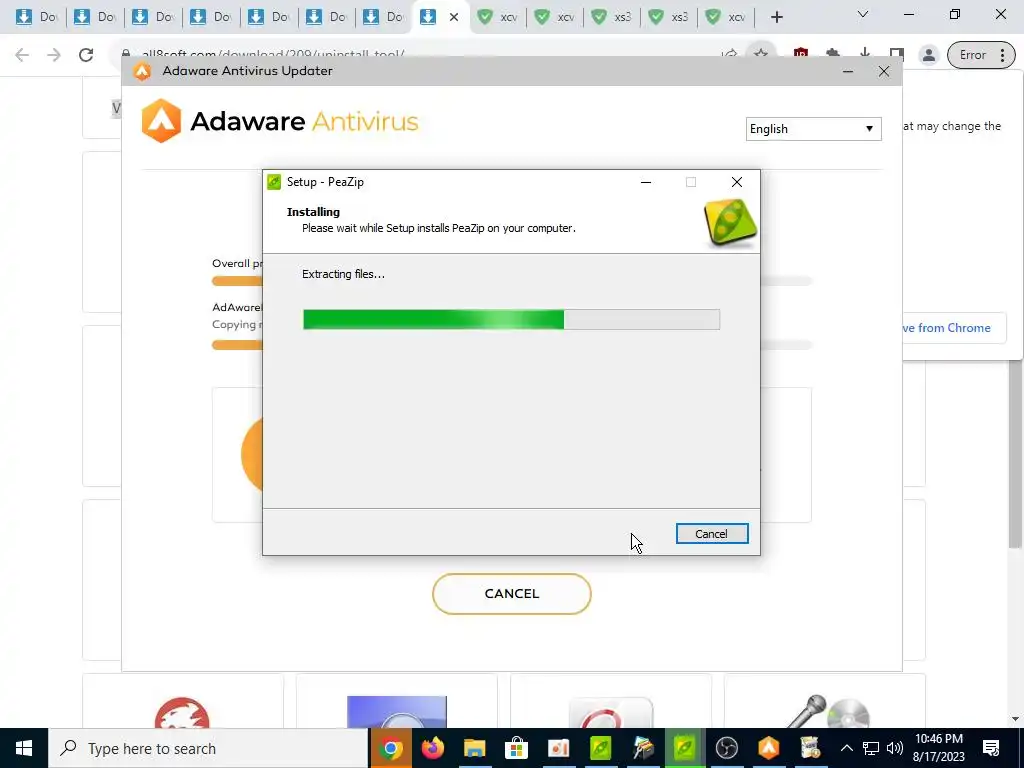Viewport: 1024px width, 768px height.
Task: Bookmark this page with the star icon
Action: tap(760, 55)
